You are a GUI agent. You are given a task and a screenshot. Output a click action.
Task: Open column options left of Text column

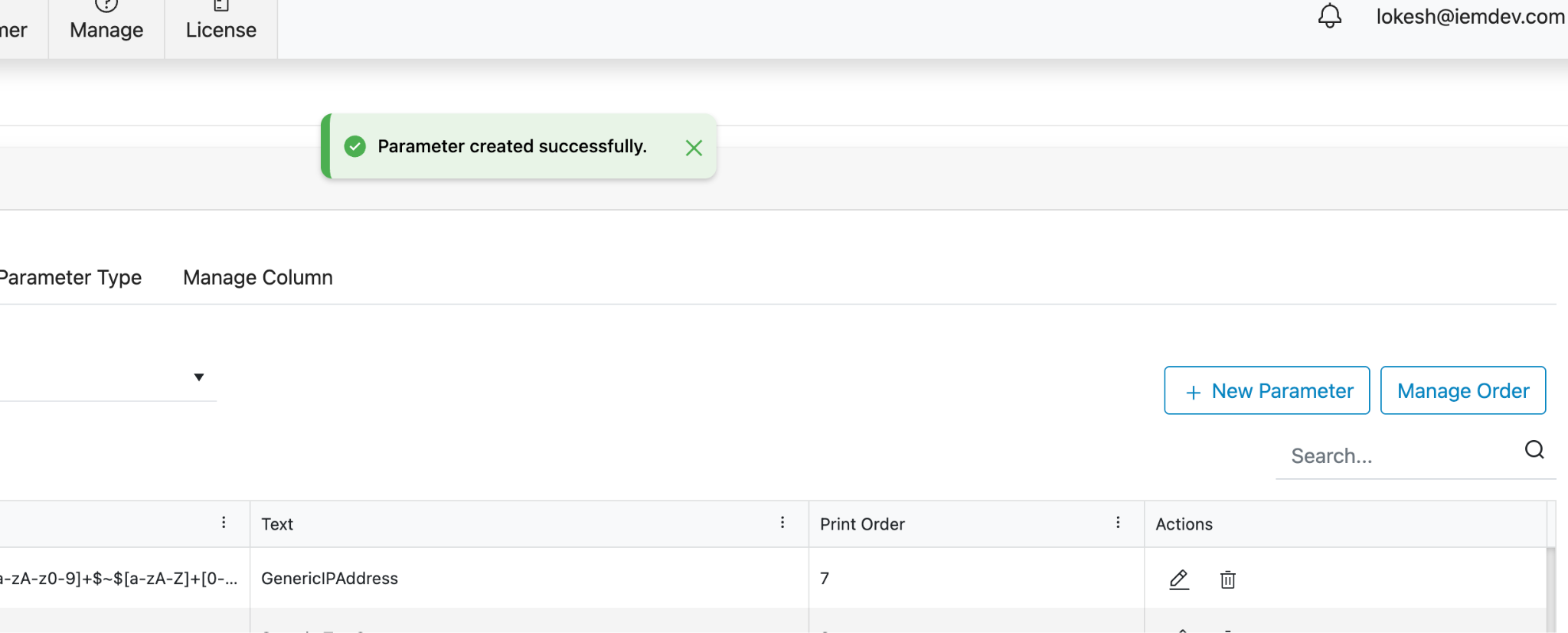point(224,523)
